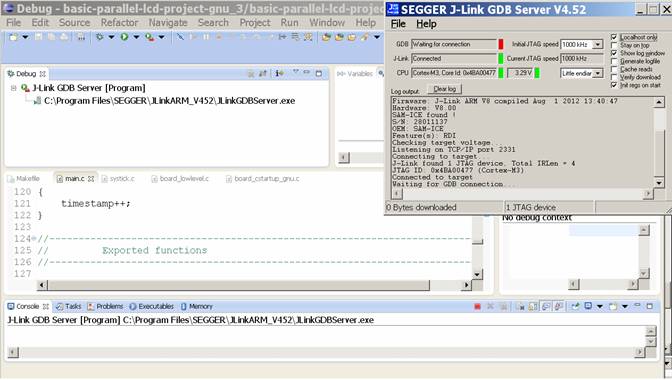Click the timestamp++ code line
This screenshot has height=380, width=672.
96,203
